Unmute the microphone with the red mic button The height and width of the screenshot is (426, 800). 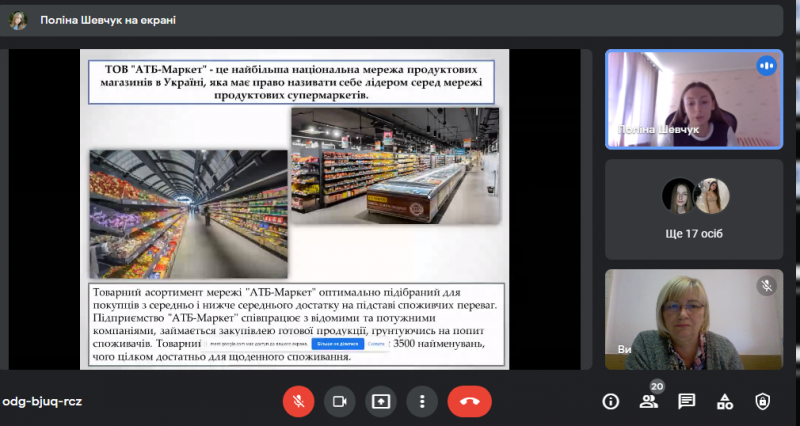pos(298,402)
